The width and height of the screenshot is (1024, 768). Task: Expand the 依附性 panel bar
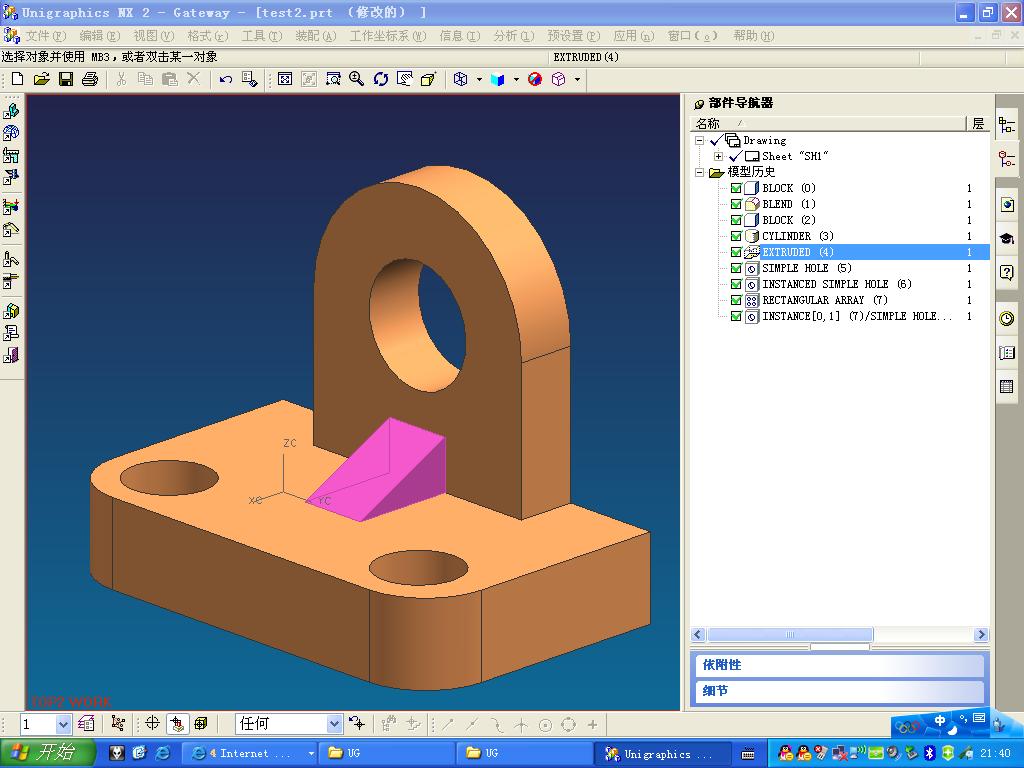point(840,665)
